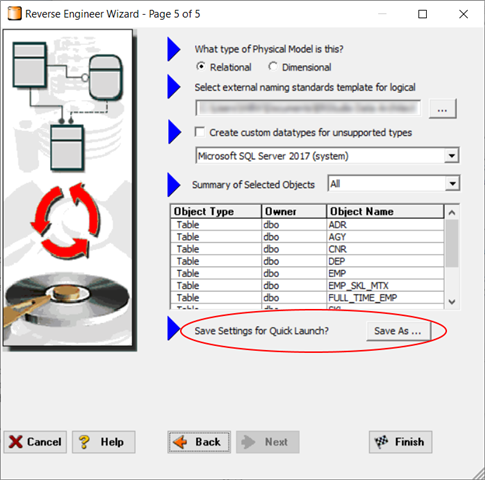This screenshot has height=480, width=485.
Task: Click the Finish button
Action: 400,442
